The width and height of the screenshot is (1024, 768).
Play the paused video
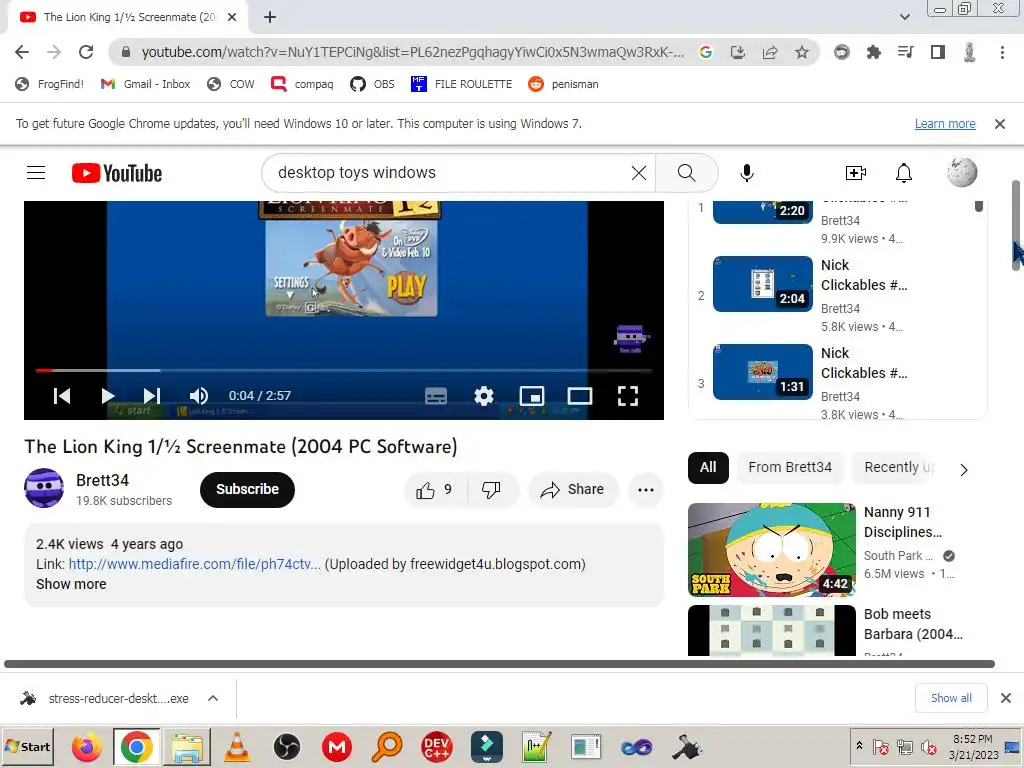(108, 396)
